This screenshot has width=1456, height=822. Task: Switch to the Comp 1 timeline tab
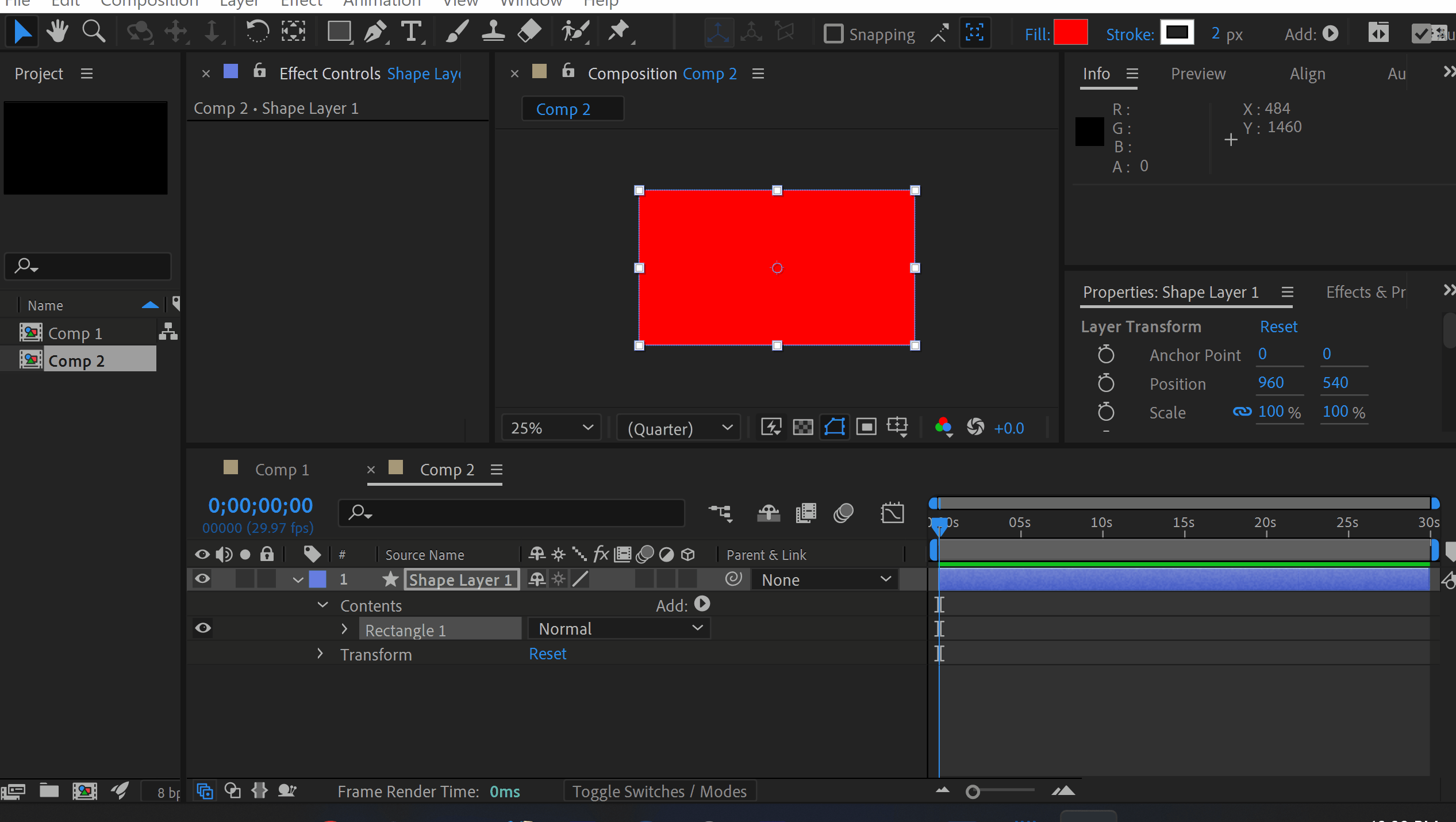point(281,470)
